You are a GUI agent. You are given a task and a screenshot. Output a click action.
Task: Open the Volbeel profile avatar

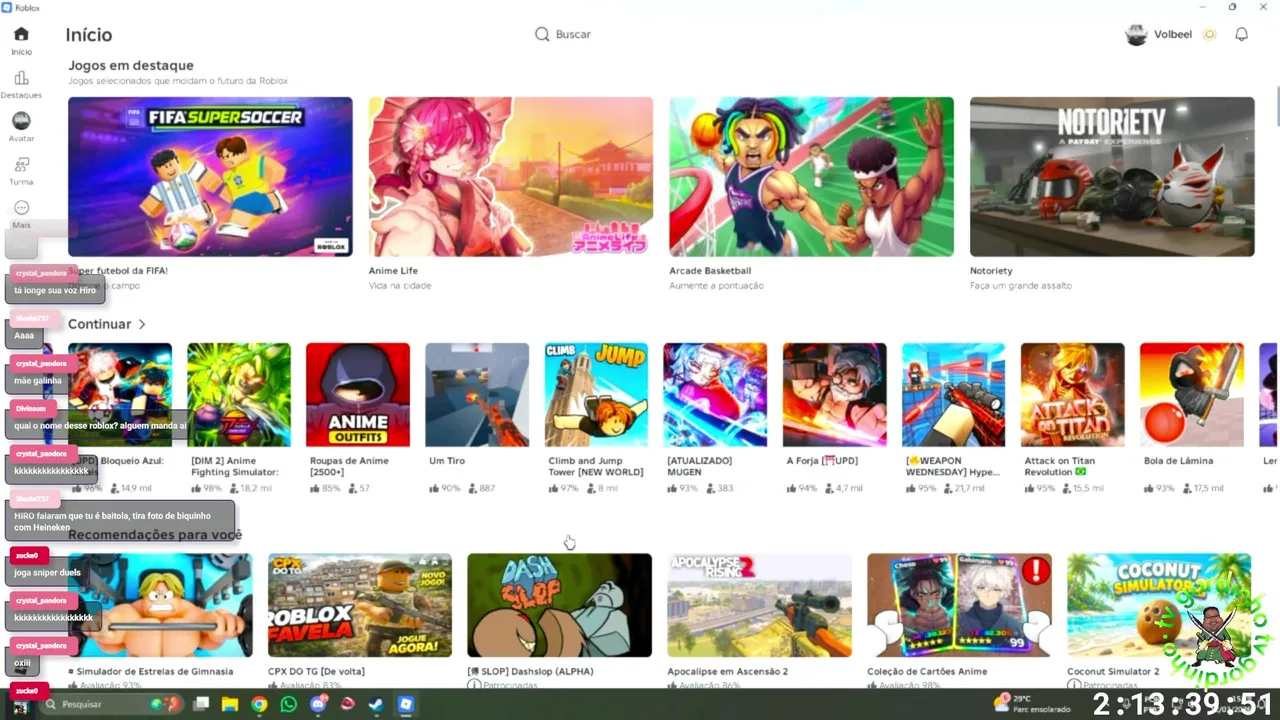pos(1136,34)
